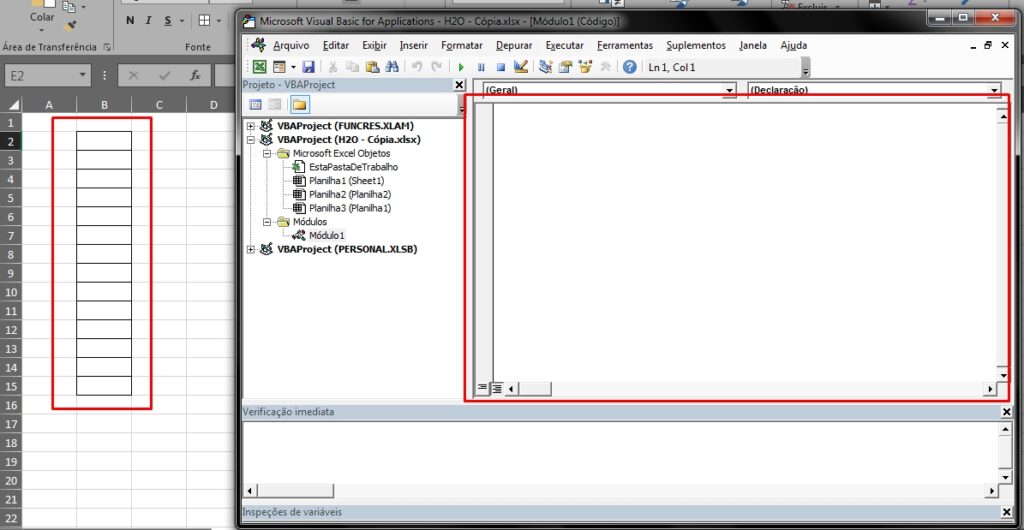Expand the VBAProject (FUNCRES.XLAM) node
This screenshot has height=530, width=1024.
pyautogui.click(x=251, y=126)
